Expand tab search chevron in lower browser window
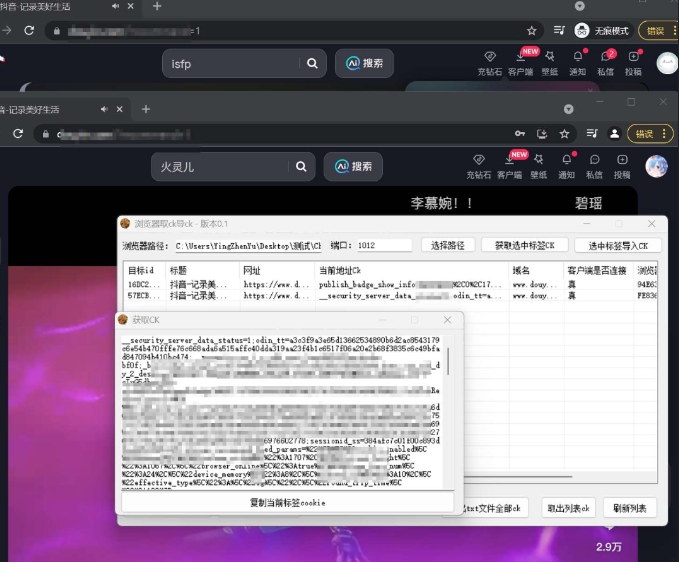 point(569,108)
